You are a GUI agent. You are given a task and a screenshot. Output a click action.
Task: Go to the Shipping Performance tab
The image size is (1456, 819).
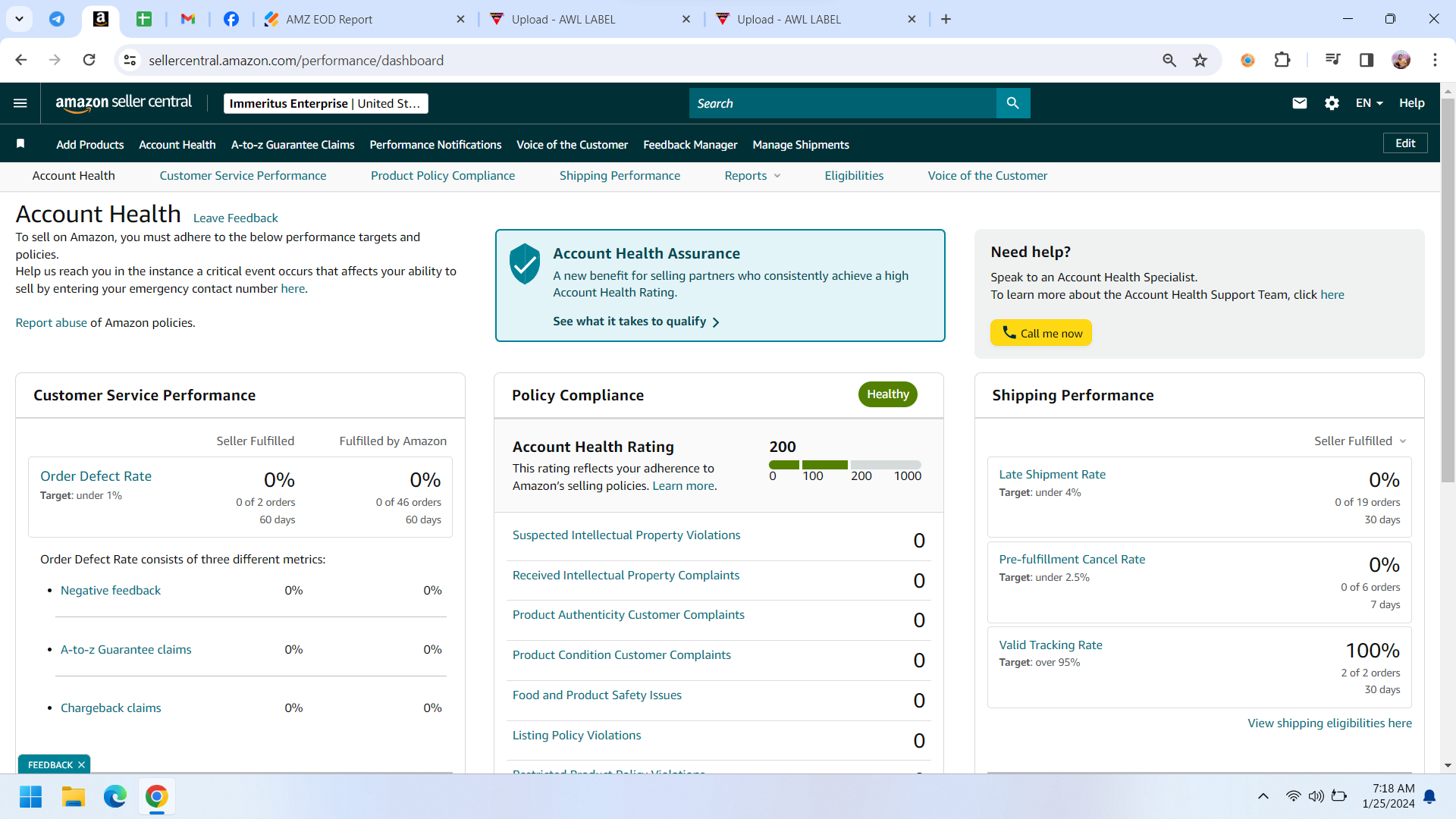coord(620,175)
